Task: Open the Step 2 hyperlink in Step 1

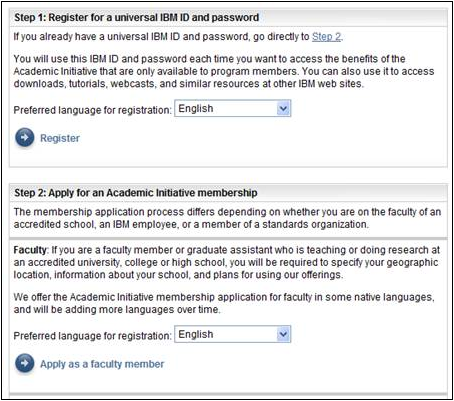Action: point(327,36)
